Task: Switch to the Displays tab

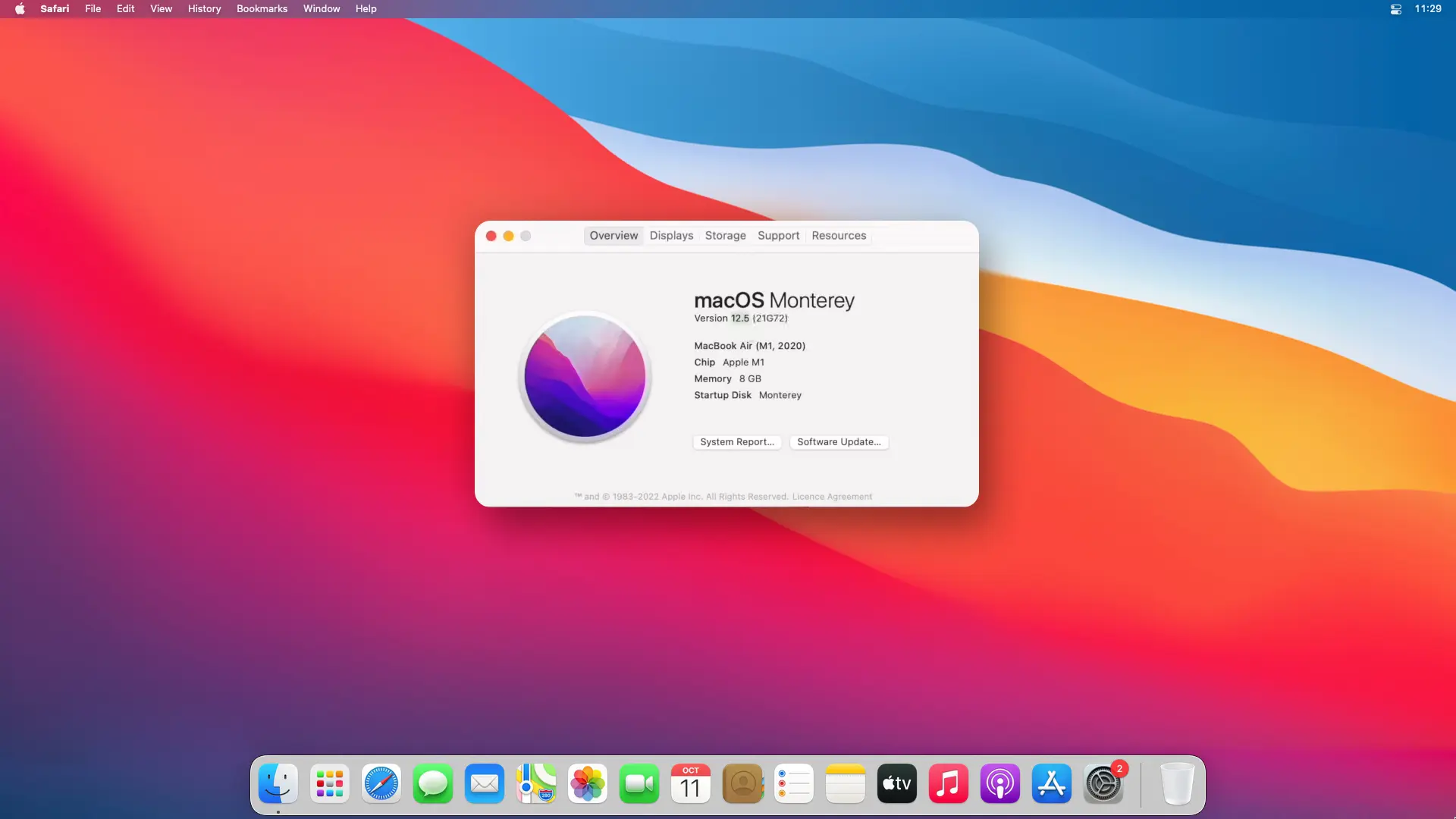Action: click(671, 236)
